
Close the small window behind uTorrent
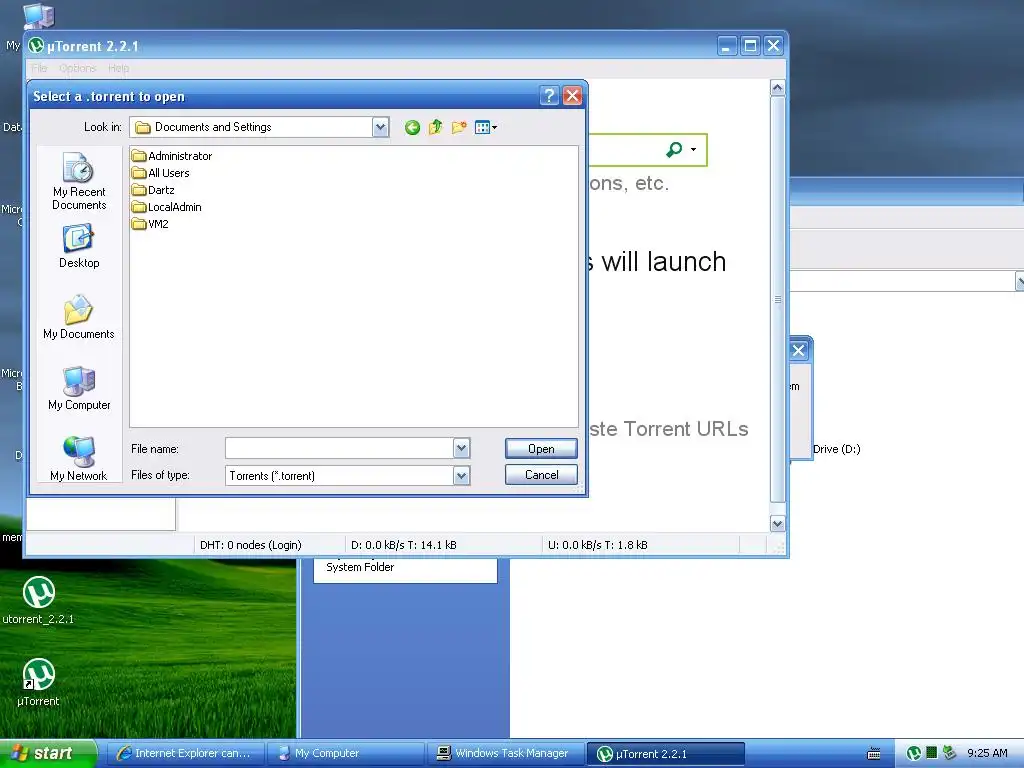pos(799,350)
